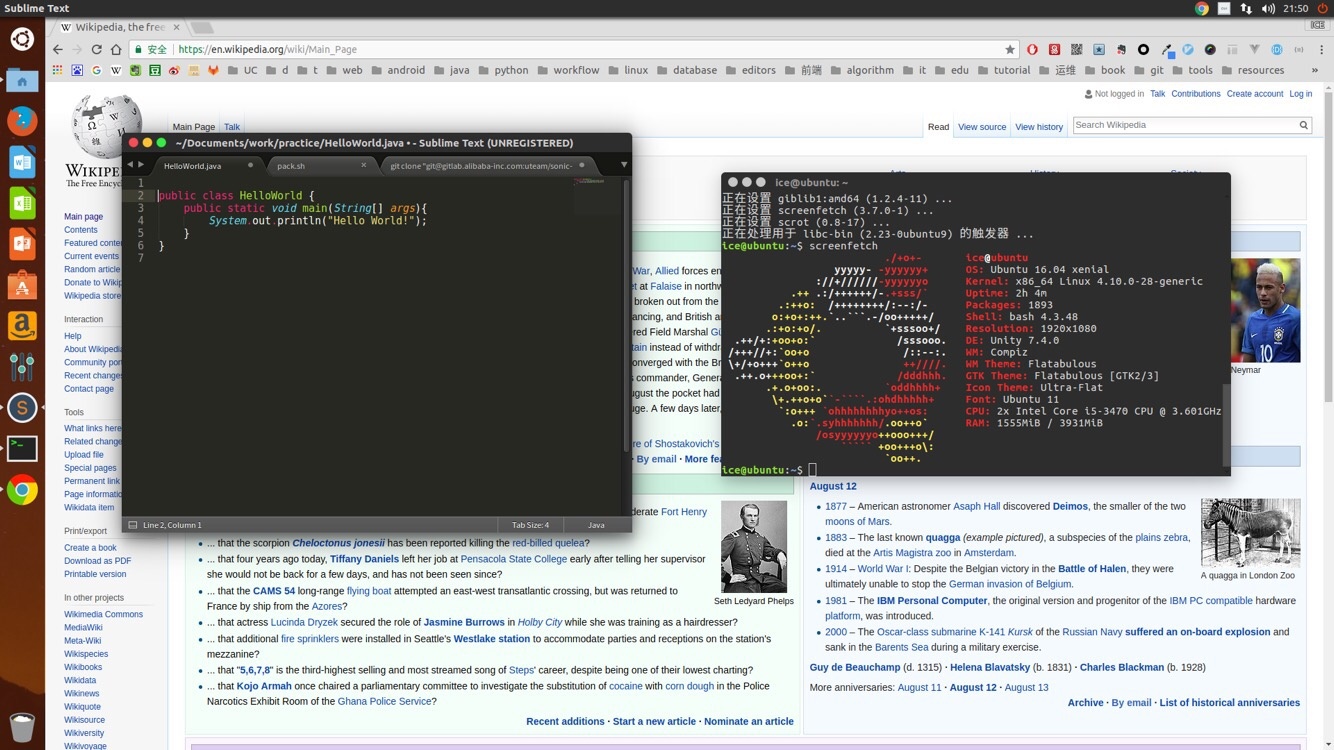Image resolution: width=1334 pixels, height=750 pixels.
Task: Open LibreOffice Impress from the launcher
Action: (22, 244)
